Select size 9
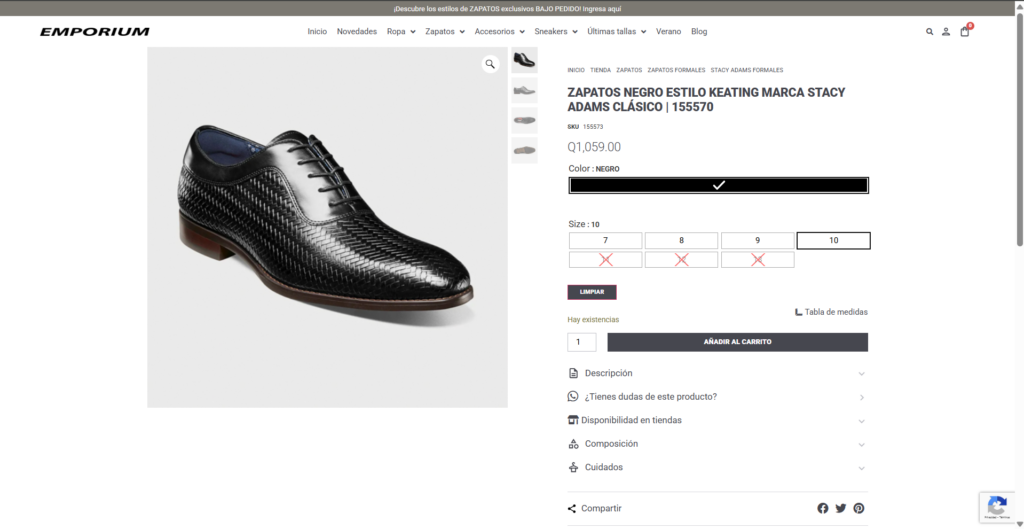This screenshot has width=1024, height=529. click(758, 240)
